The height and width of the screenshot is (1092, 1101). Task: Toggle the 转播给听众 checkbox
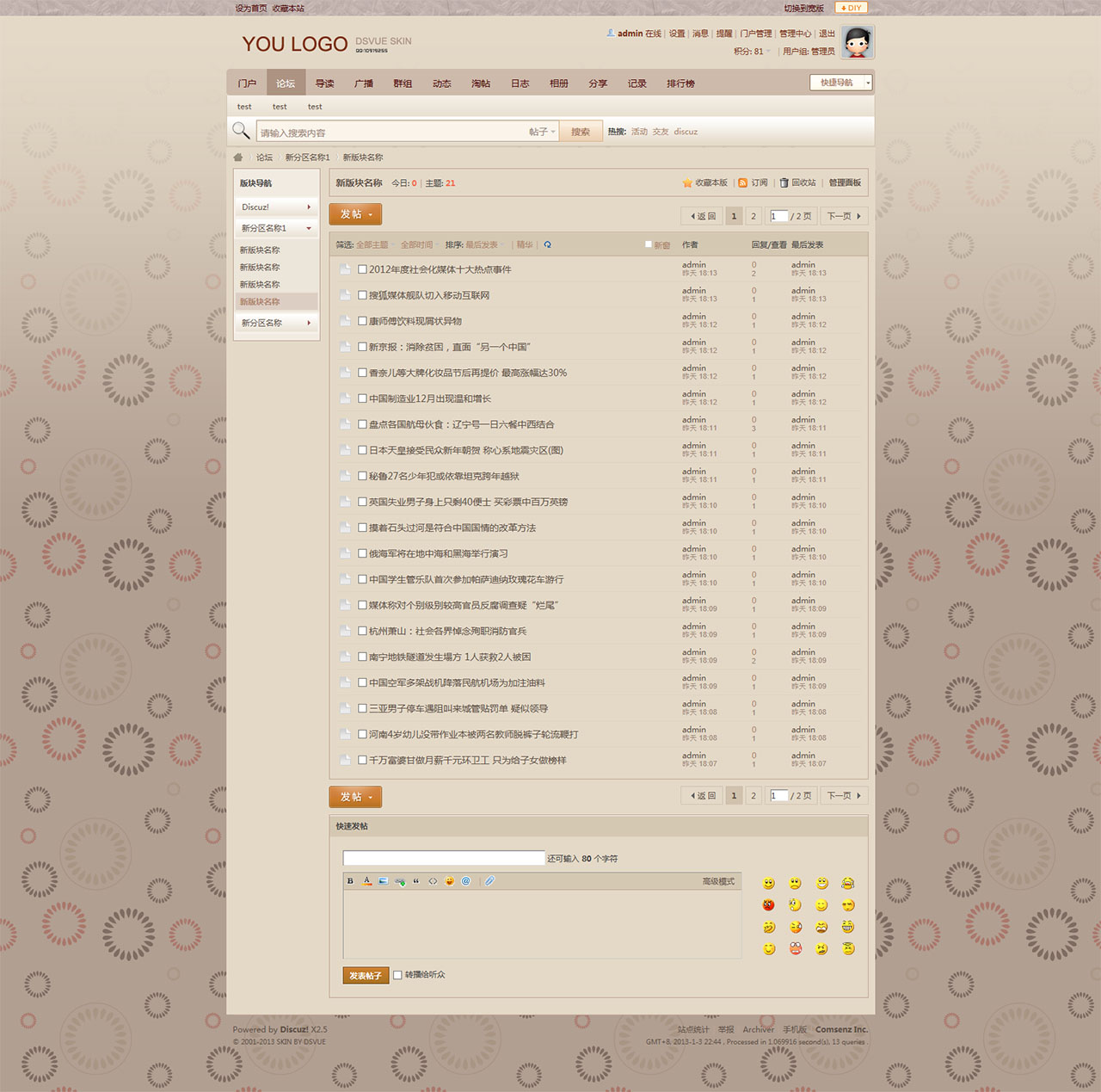click(x=397, y=975)
